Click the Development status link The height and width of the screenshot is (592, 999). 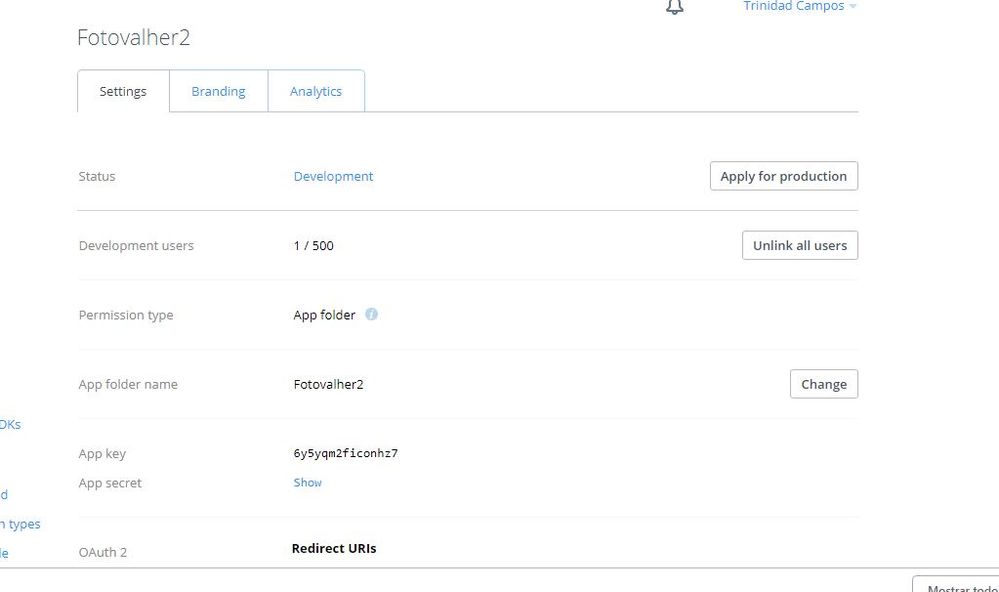point(333,176)
